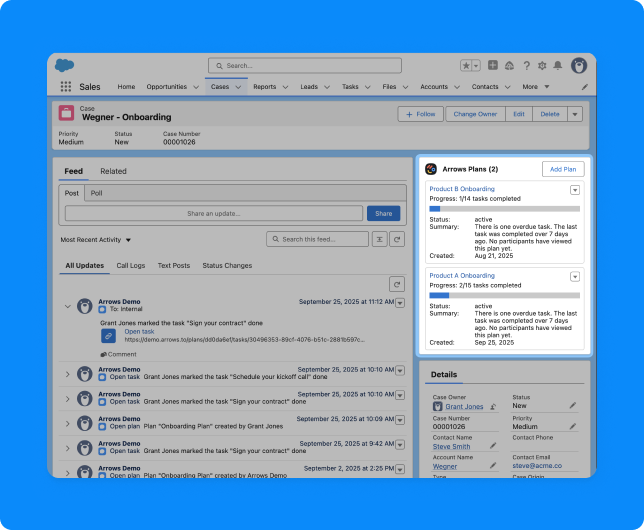This screenshot has height=530, width=644.
Task: Filter feed by Status Changes
Action: [227, 265]
